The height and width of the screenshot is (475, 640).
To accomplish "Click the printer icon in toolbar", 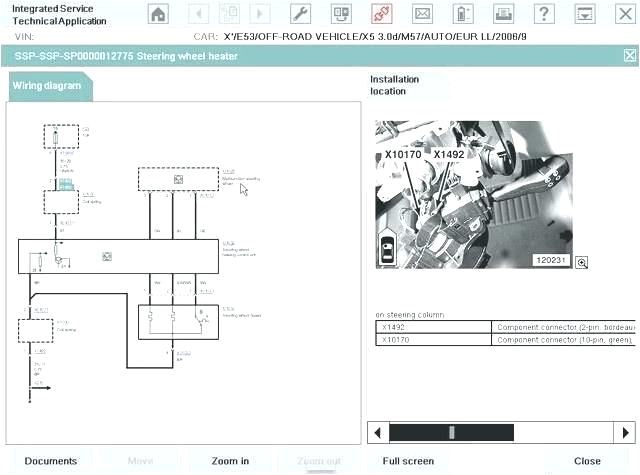I will pyautogui.click(x=503, y=14).
